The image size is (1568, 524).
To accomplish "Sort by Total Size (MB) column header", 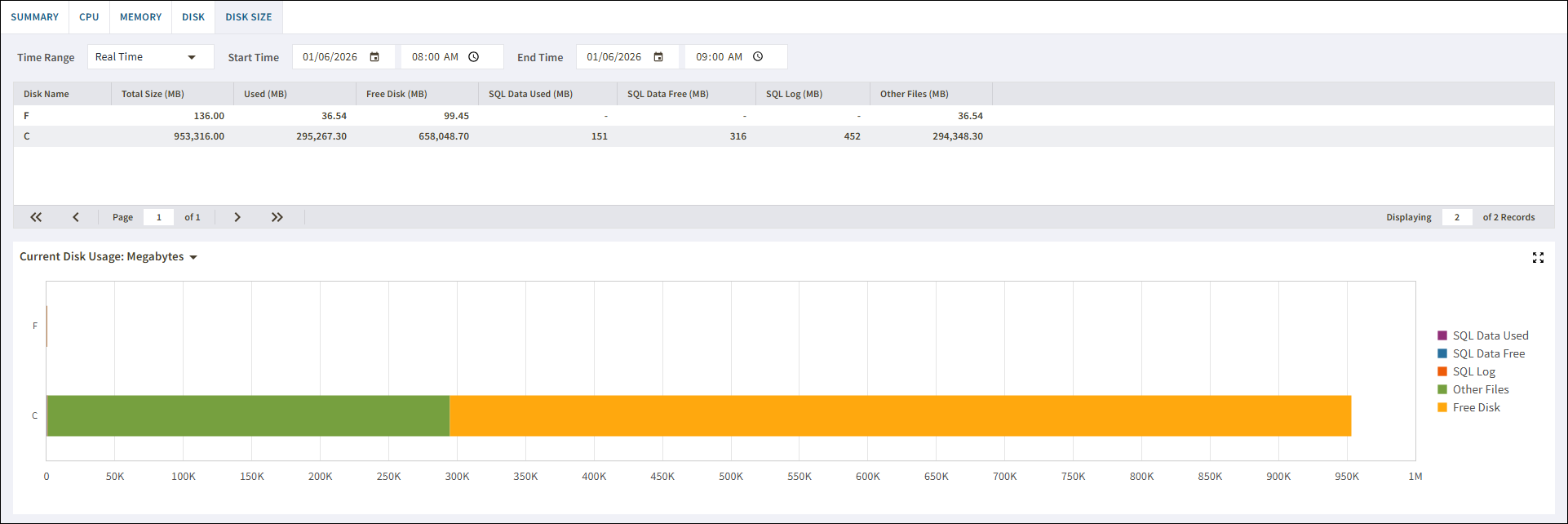I will 153,94.
